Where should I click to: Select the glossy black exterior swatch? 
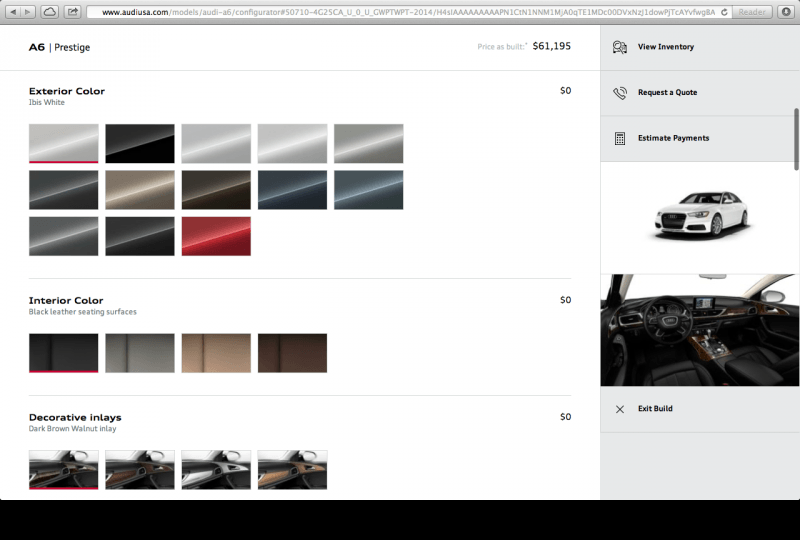[140, 143]
